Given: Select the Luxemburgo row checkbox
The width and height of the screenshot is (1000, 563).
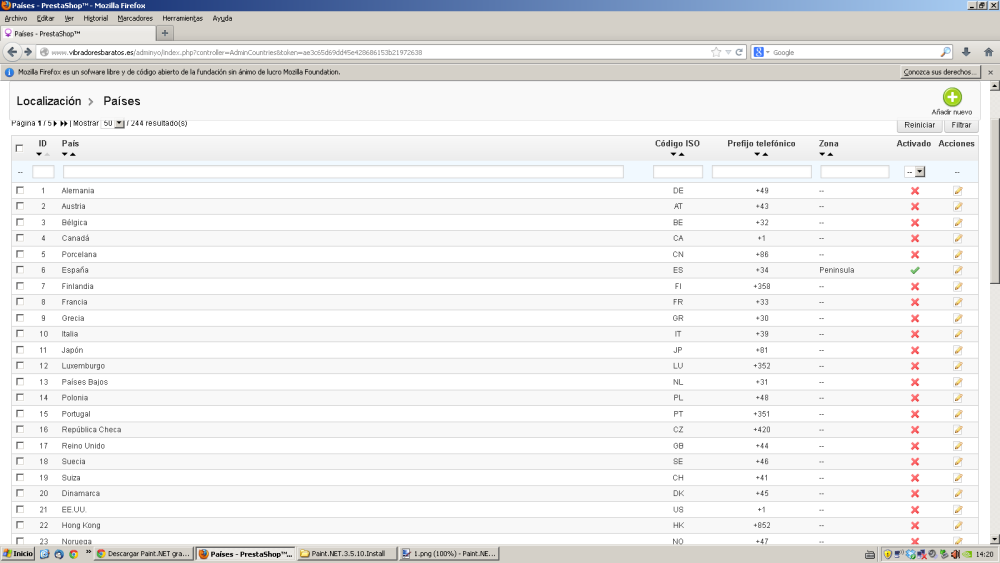Looking at the screenshot, I should 20,365.
